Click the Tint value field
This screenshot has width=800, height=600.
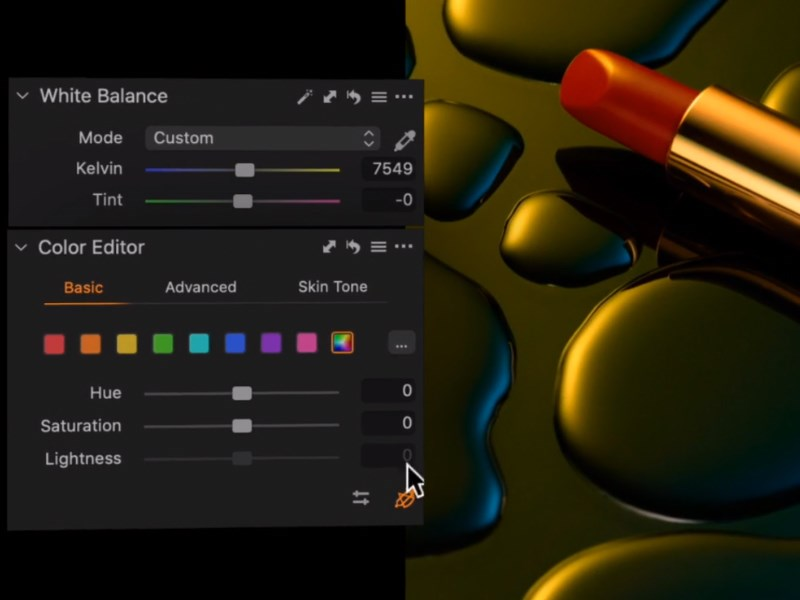(389, 199)
